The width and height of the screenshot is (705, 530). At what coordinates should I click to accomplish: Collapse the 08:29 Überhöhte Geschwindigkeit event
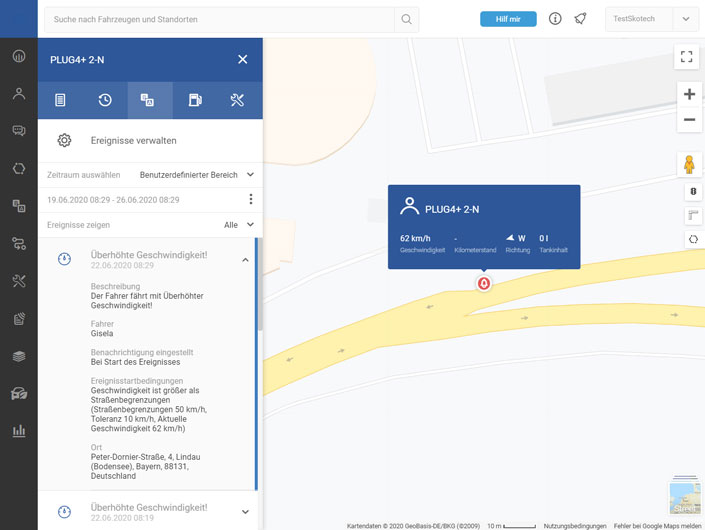(245, 260)
